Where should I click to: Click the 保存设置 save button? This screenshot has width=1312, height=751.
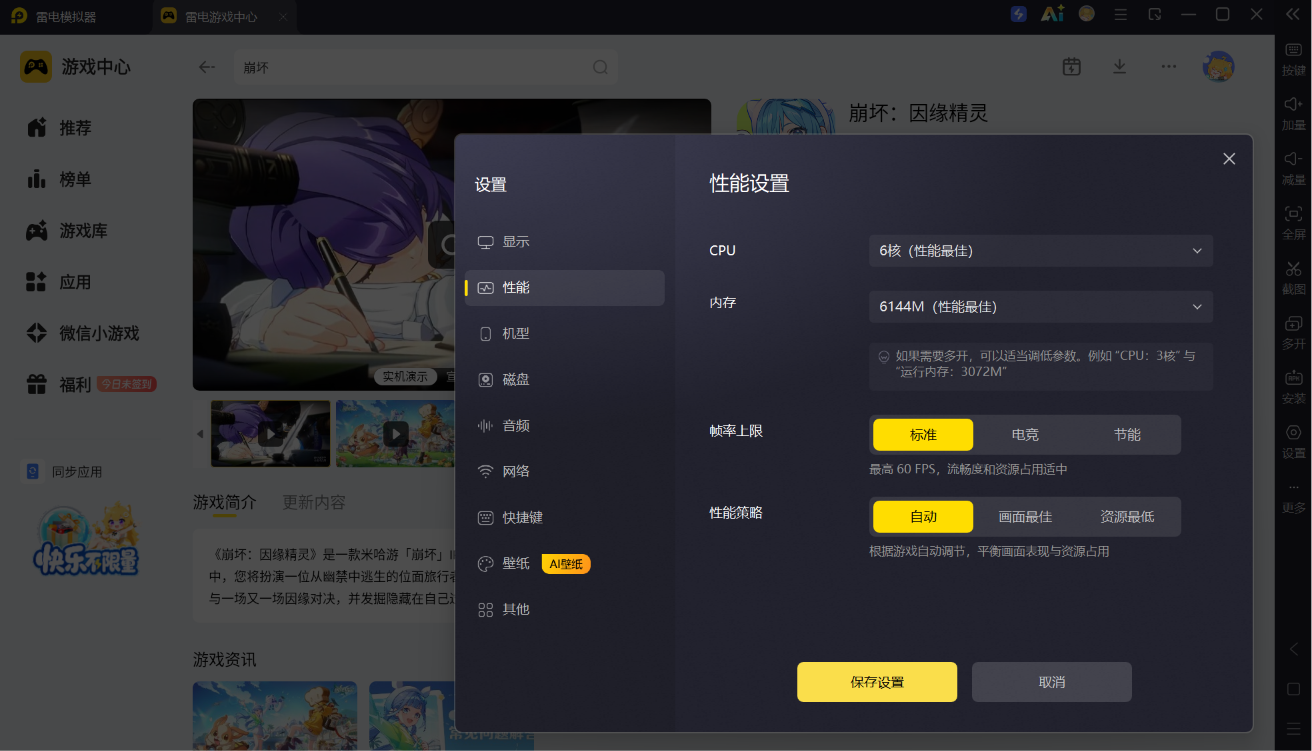click(877, 682)
